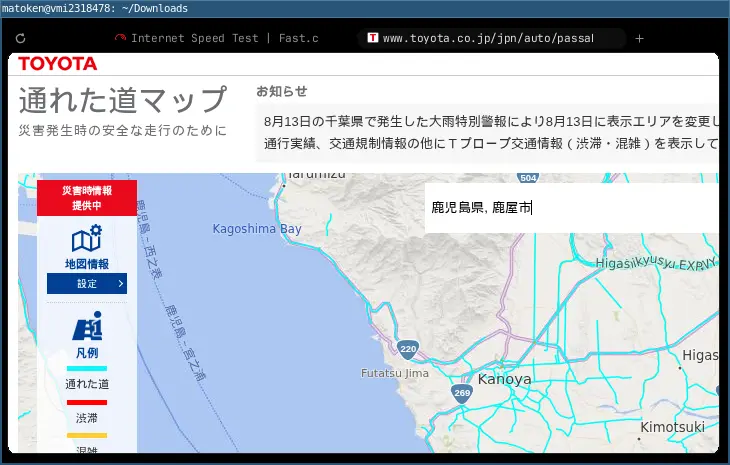The height and width of the screenshot is (465, 730).
Task: Click the red 渋滞 legend swatch
Action: [87, 402]
